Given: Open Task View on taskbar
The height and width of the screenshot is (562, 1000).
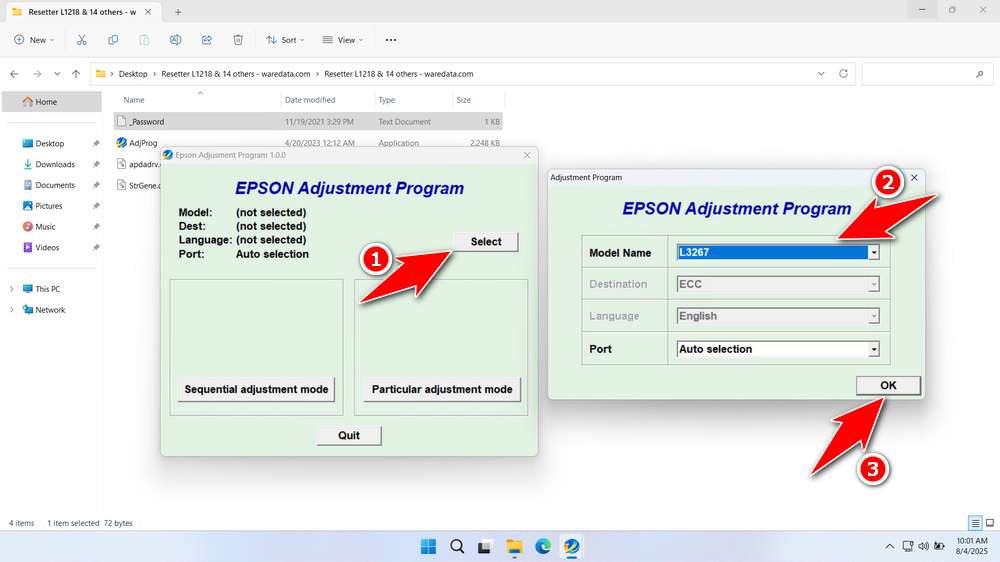Looking at the screenshot, I should point(485,546).
